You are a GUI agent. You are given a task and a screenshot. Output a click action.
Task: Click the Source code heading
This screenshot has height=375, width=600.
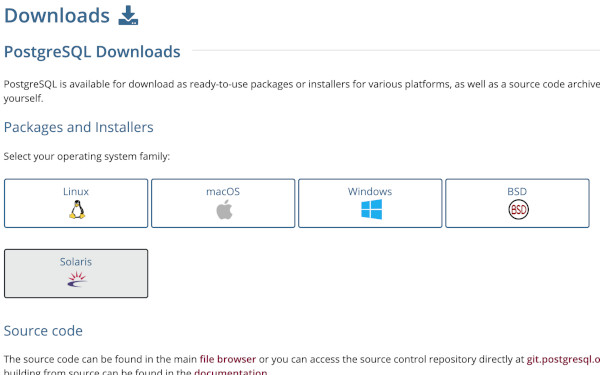tap(43, 331)
